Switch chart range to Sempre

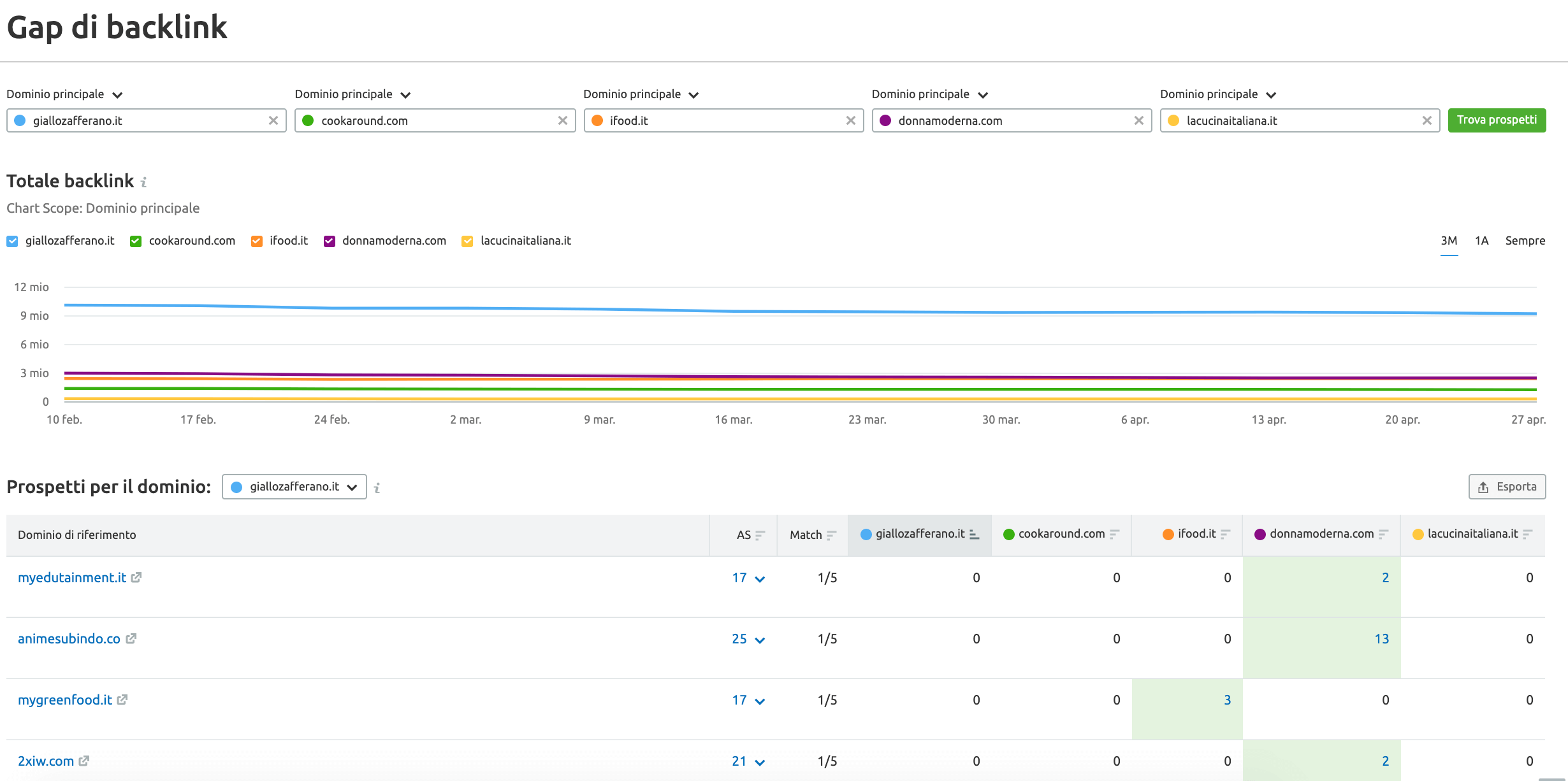(1525, 241)
